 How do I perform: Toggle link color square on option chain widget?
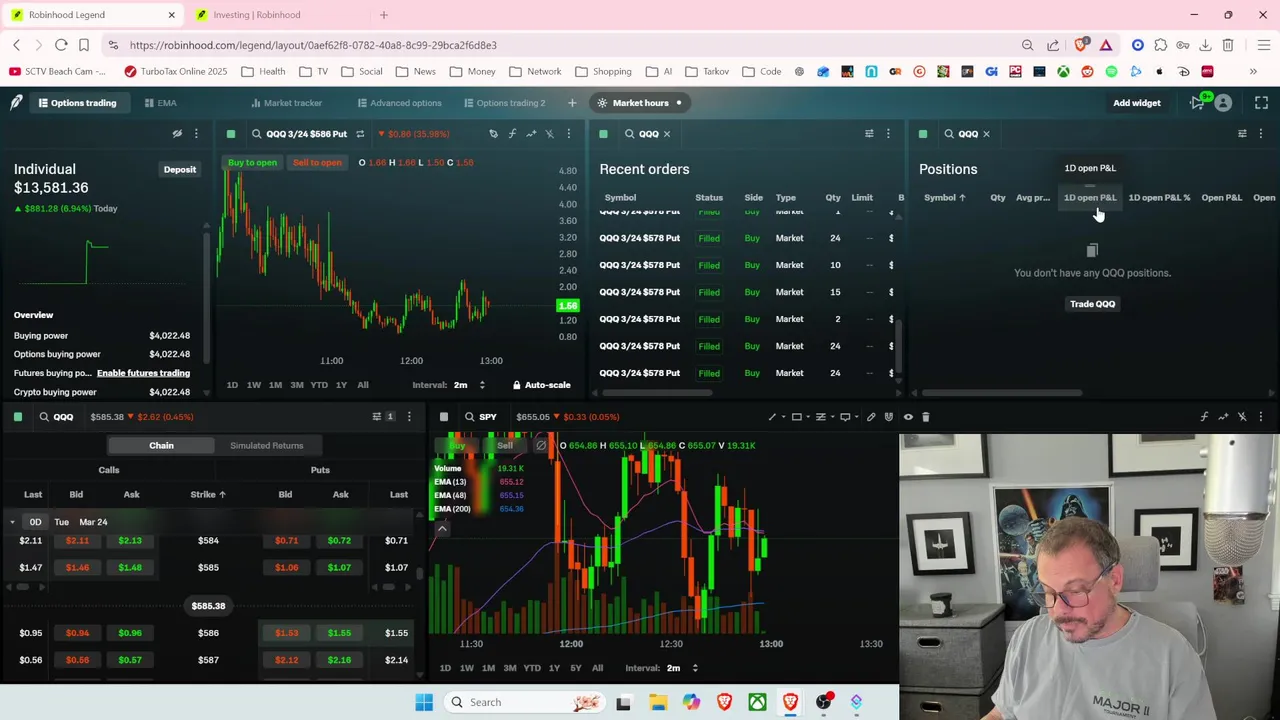pyautogui.click(x=18, y=417)
